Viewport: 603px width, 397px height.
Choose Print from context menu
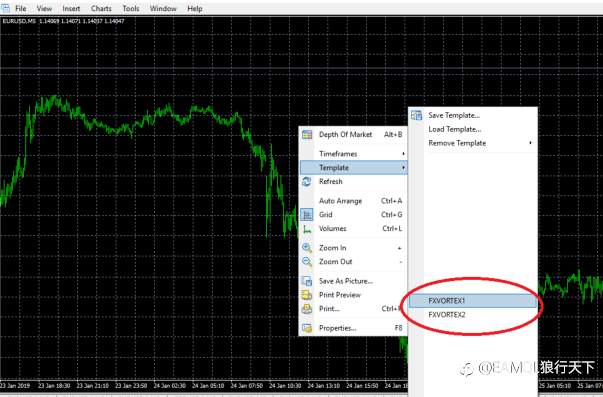pyautogui.click(x=353, y=309)
